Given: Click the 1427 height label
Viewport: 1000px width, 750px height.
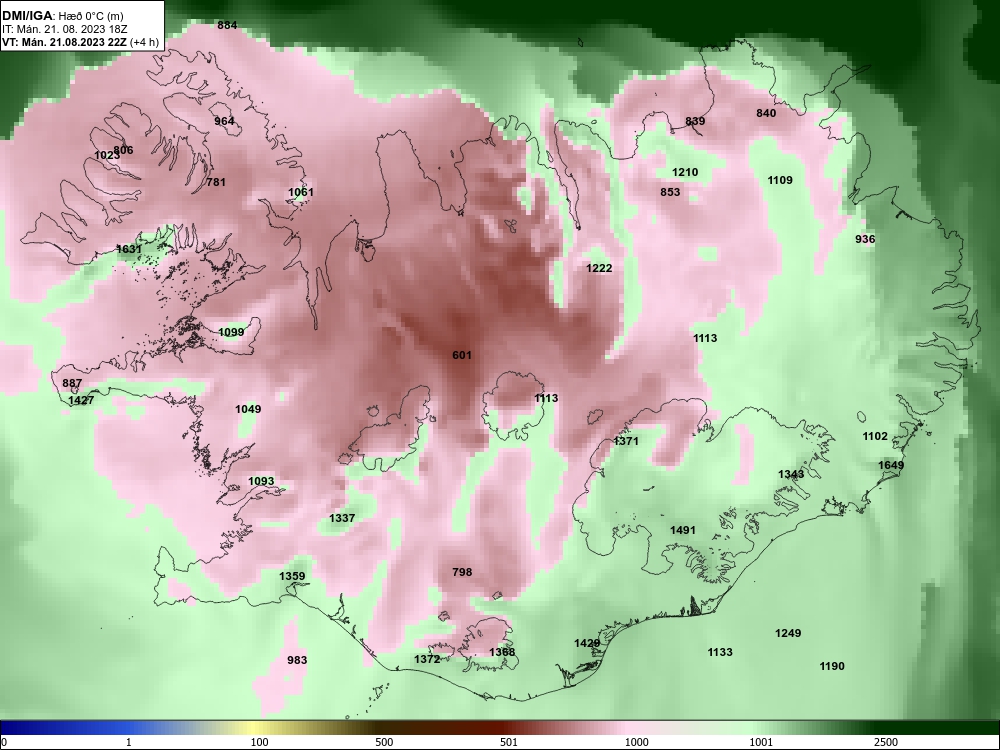Looking at the screenshot, I should tap(81, 401).
